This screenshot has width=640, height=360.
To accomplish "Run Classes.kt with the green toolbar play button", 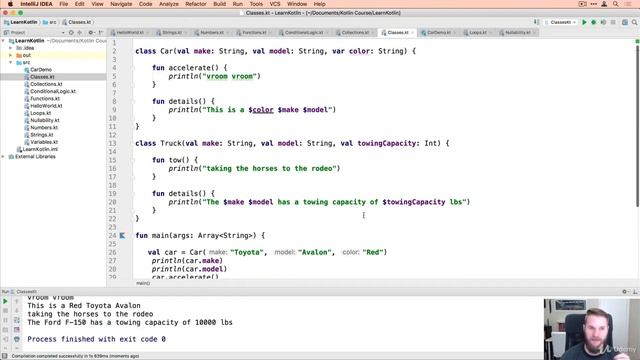I will coord(584,22).
